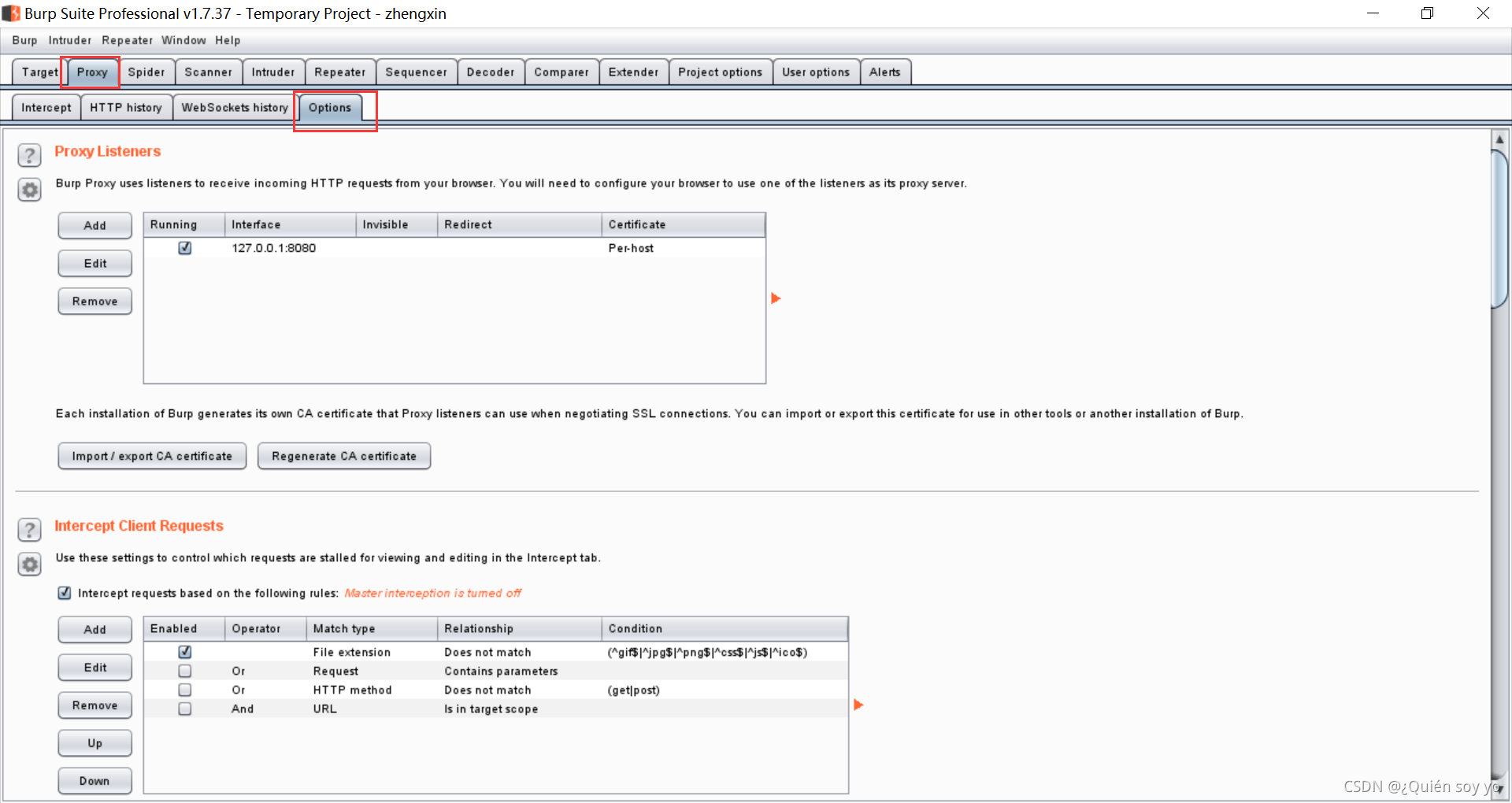The height and width of the screenshot is (803, 1512).
Task: Open the WebSockets history sub-tab
Action: coord(235,107)
